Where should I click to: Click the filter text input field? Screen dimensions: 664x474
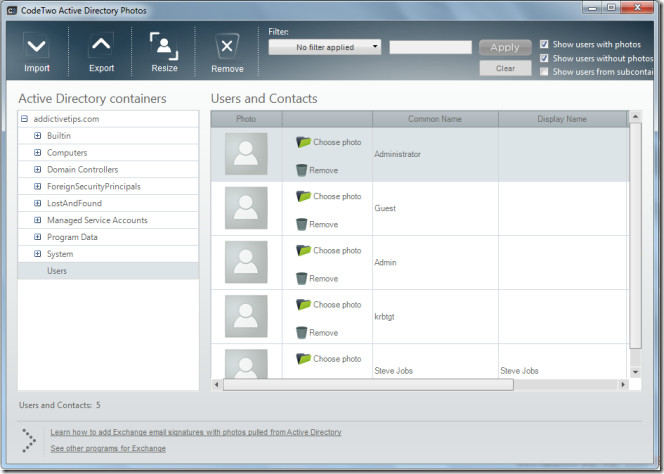coord(430,47)
